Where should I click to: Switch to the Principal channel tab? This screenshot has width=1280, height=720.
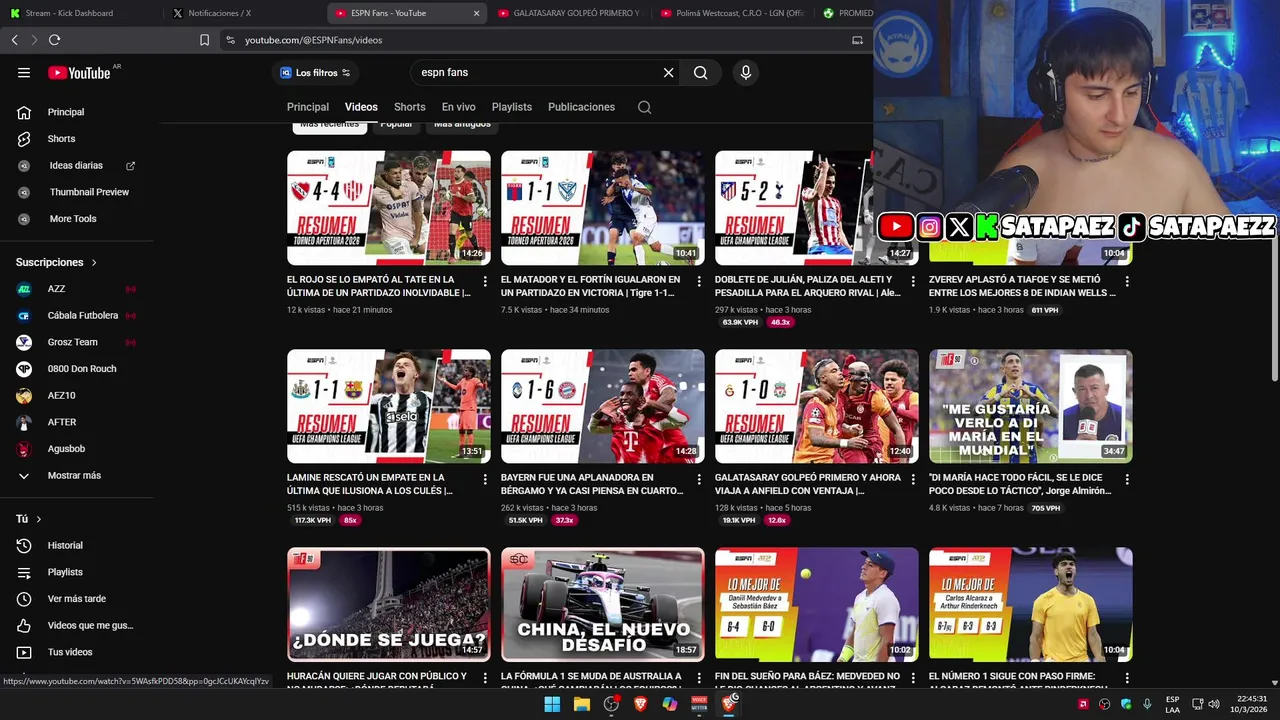pyautogui.click(x=308, y=107)
